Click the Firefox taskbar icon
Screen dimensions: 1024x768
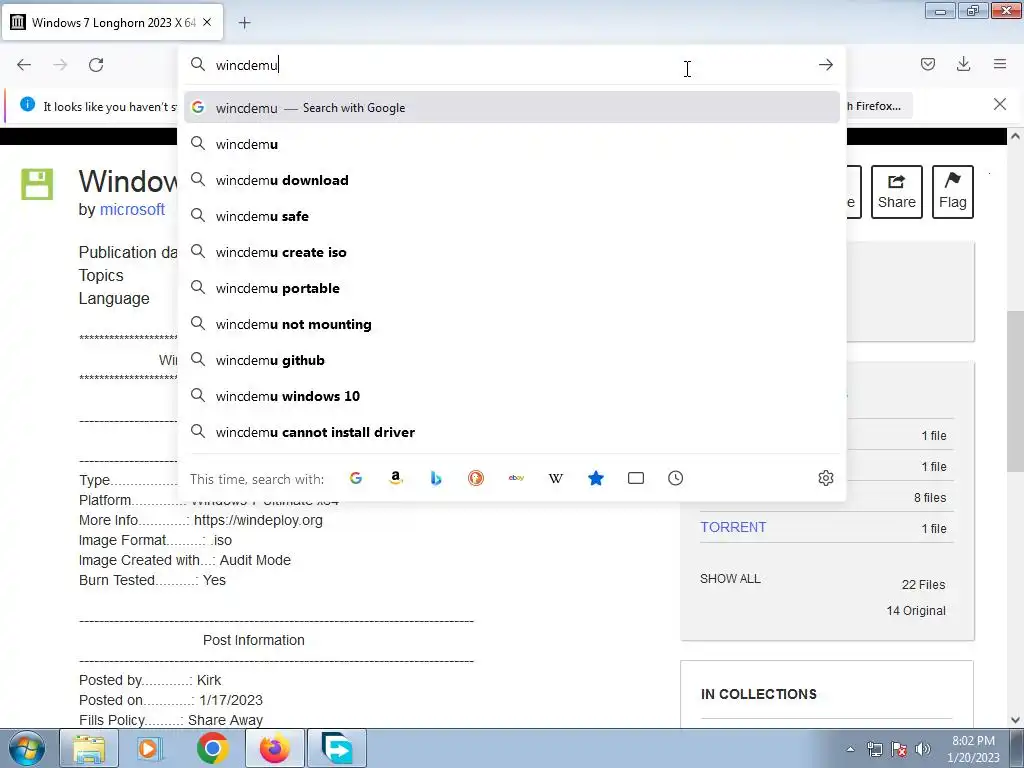pyautogui.click(x=274, y=748)
